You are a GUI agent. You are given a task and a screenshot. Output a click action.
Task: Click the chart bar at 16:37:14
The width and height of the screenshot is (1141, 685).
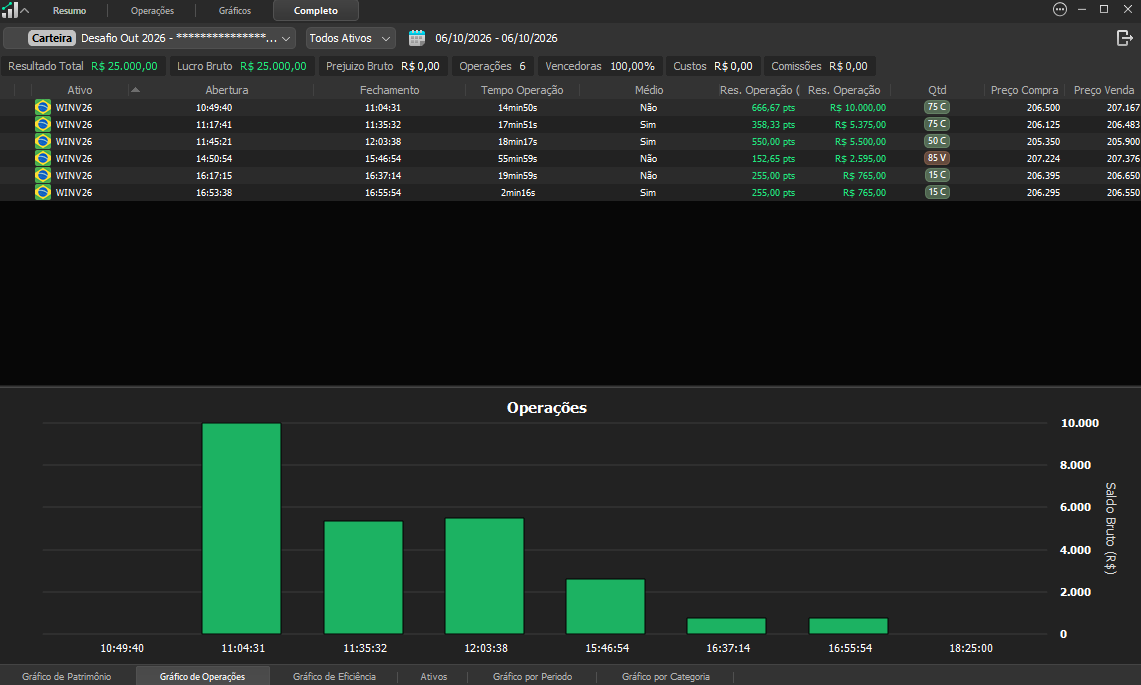(726, 626)
